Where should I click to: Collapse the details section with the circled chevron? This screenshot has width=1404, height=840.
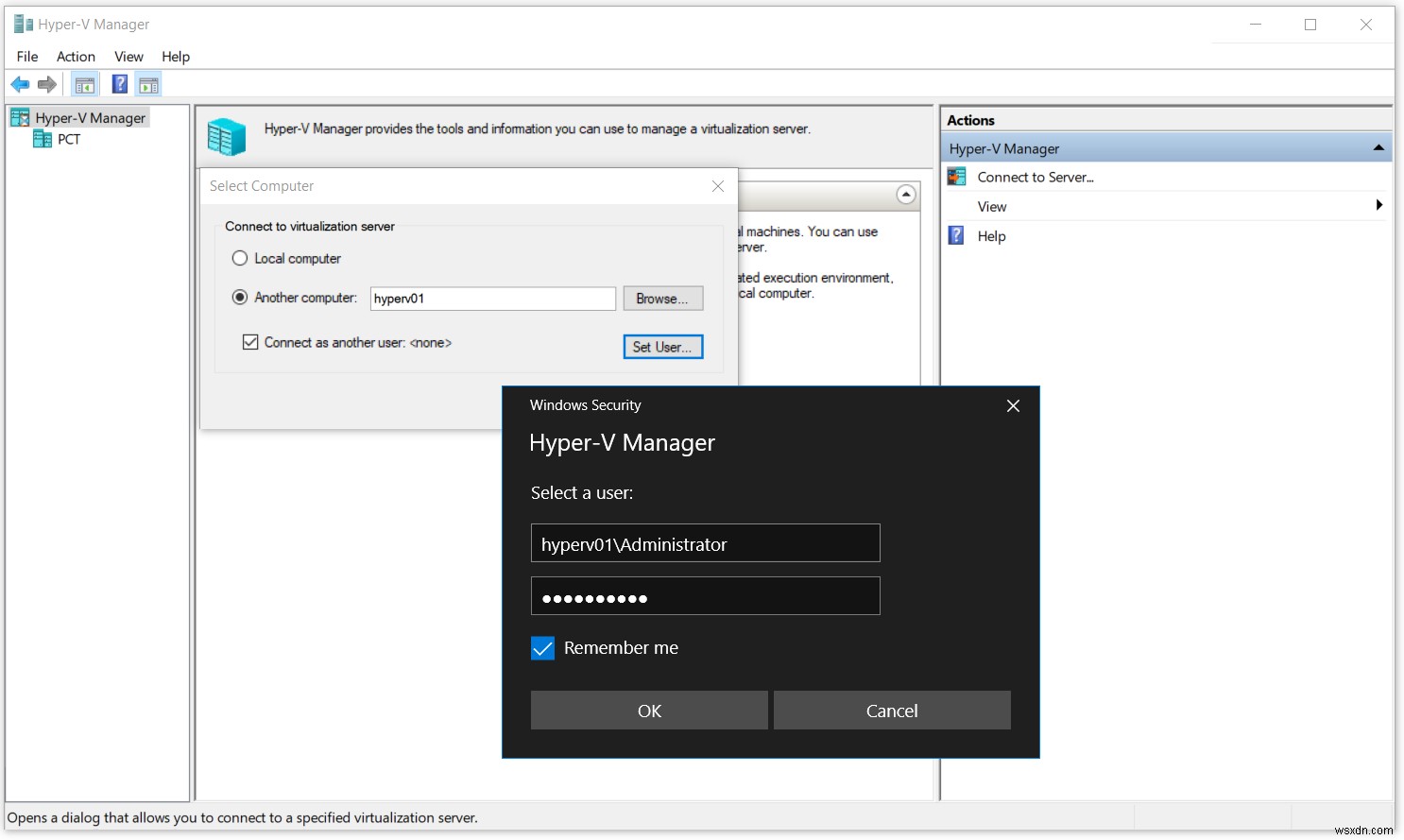coord(906,195)
